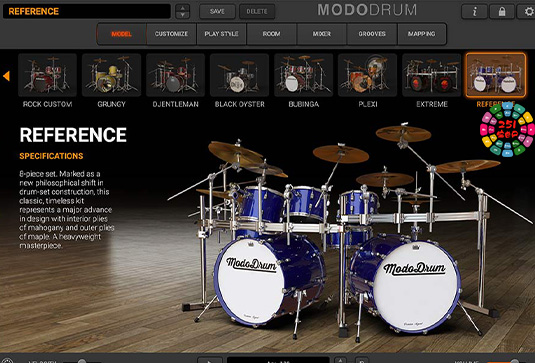Select the highlighted Reference kit thumbnail
This screenshot has width=535, height=363.
point(496,75)
